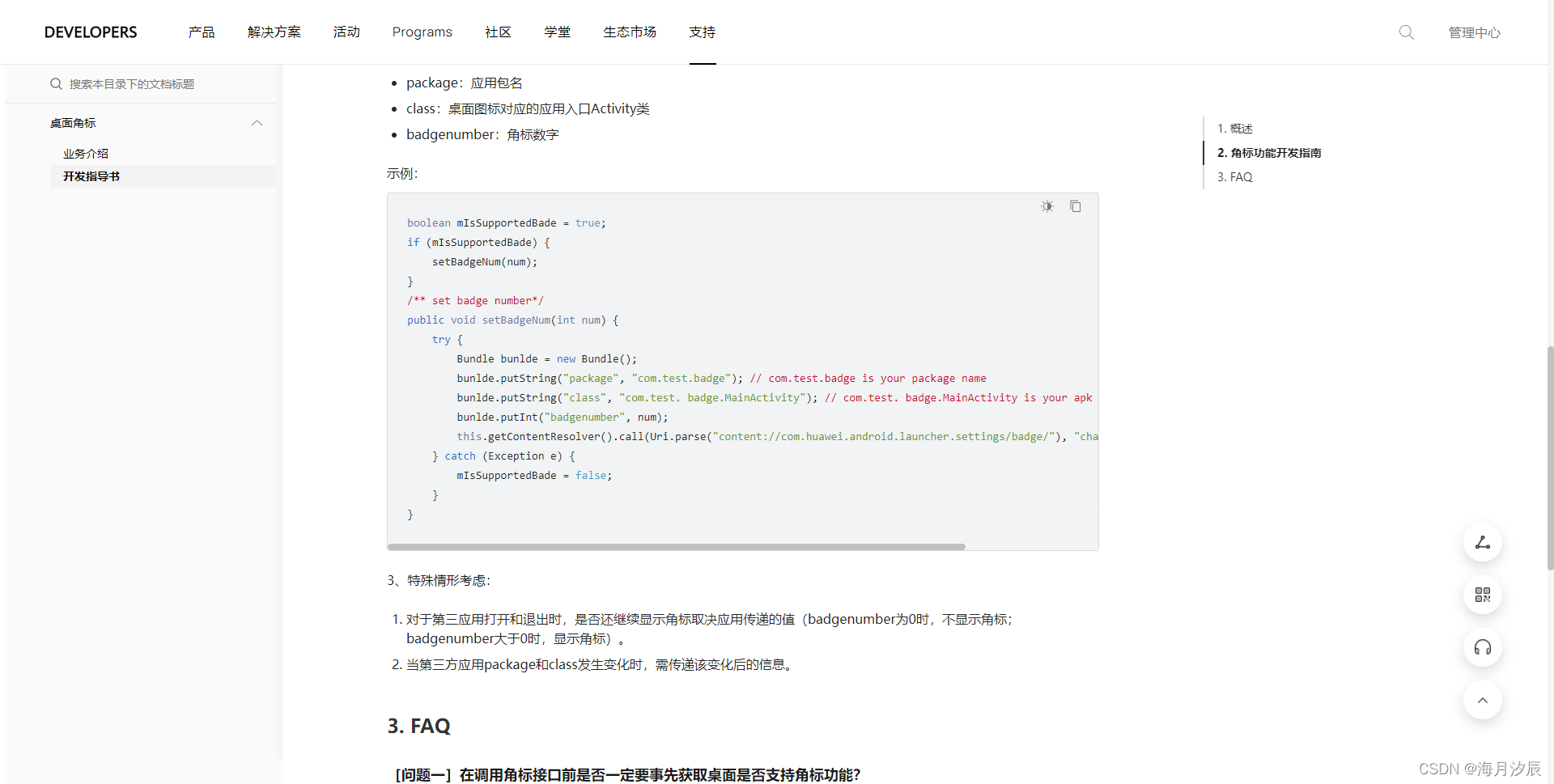
Task: Click code line mIsSupportedBade = false;
Action: point(534,476)
